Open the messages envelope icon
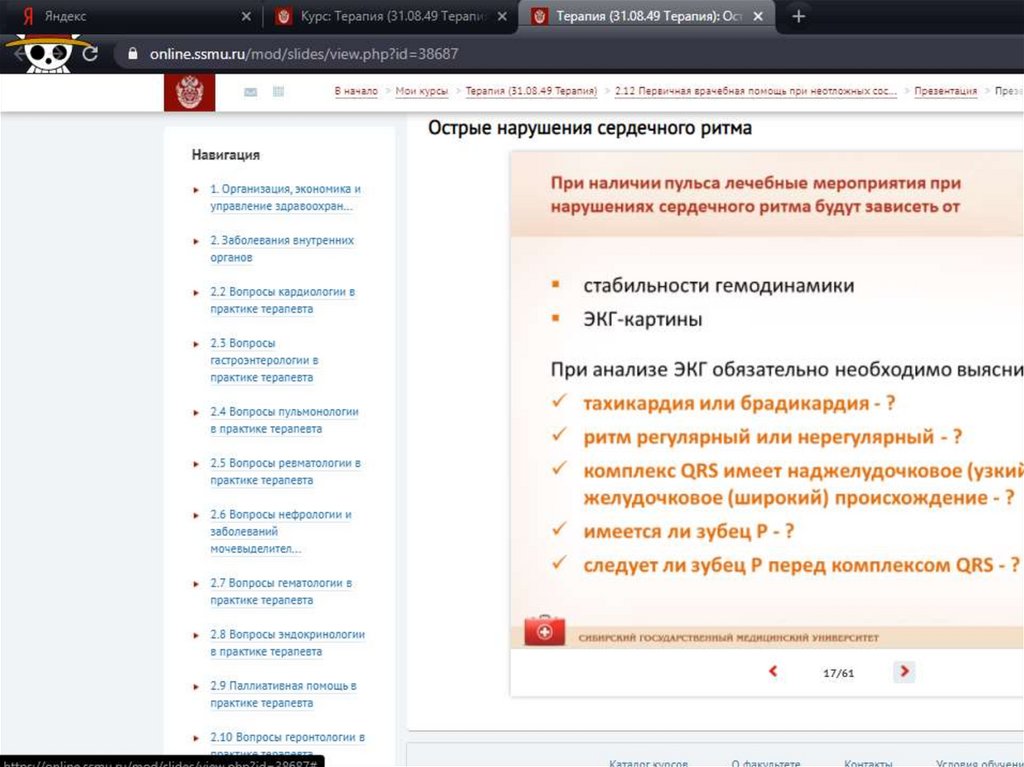The image size is (1024, 767). click(250, 92)
